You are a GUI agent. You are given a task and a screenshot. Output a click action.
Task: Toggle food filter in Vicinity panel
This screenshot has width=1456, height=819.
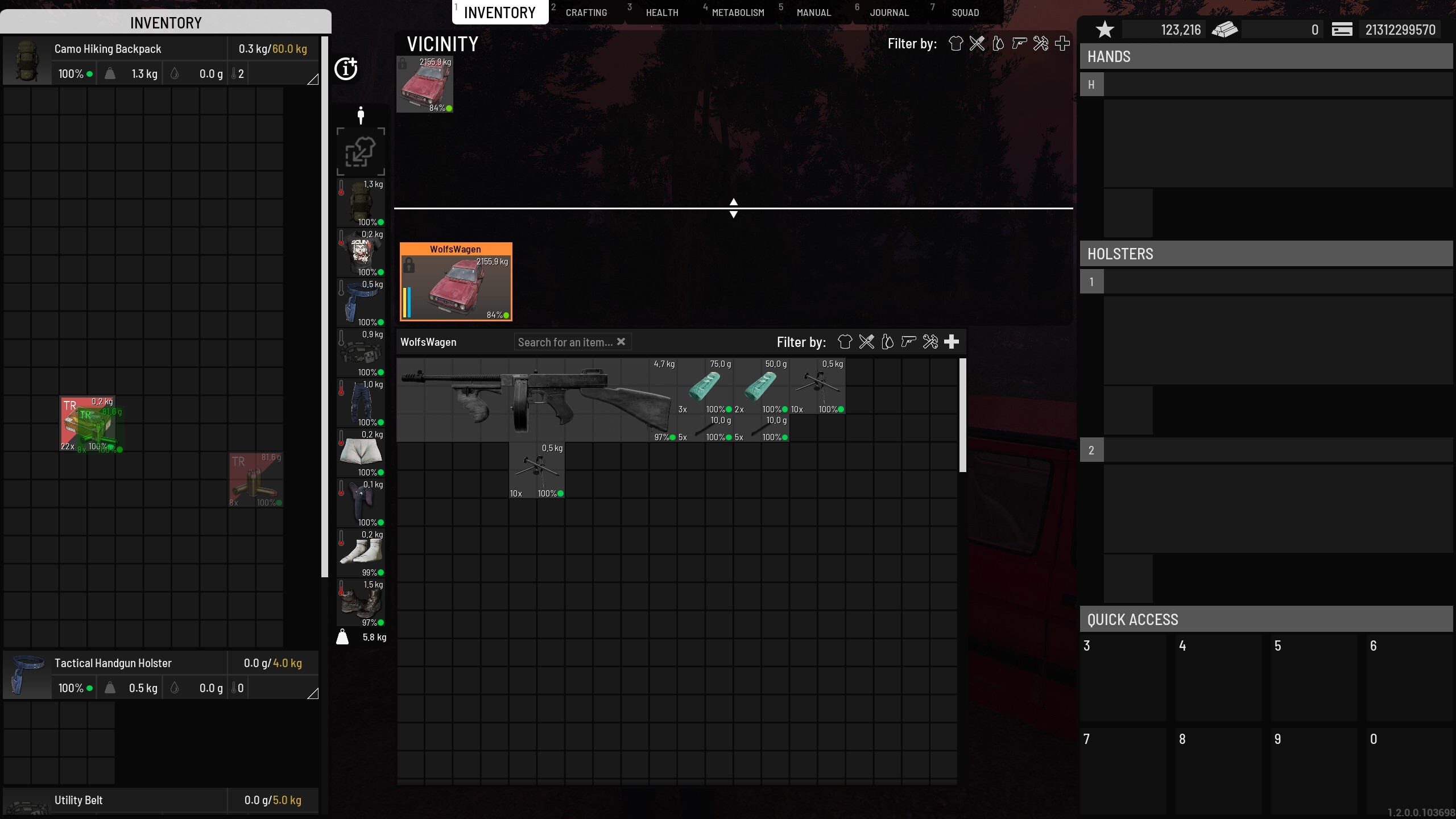[977, 44]
